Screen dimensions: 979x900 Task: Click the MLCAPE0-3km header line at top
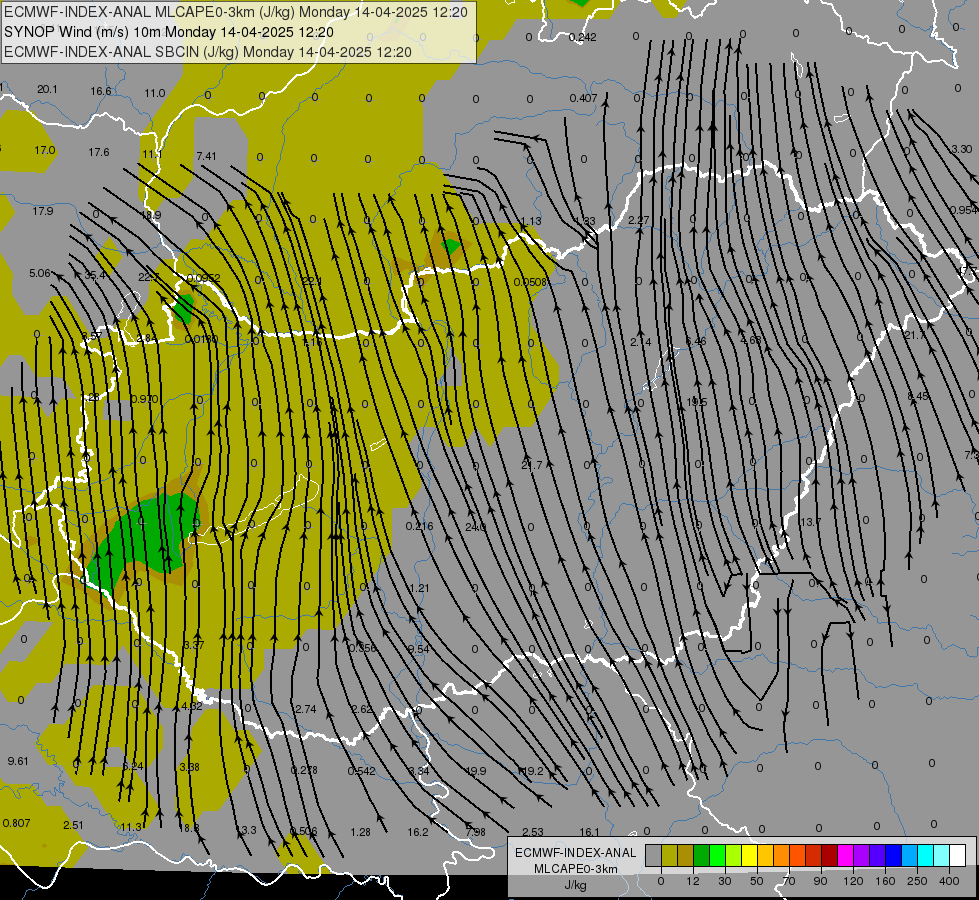[x=235, y=12]
